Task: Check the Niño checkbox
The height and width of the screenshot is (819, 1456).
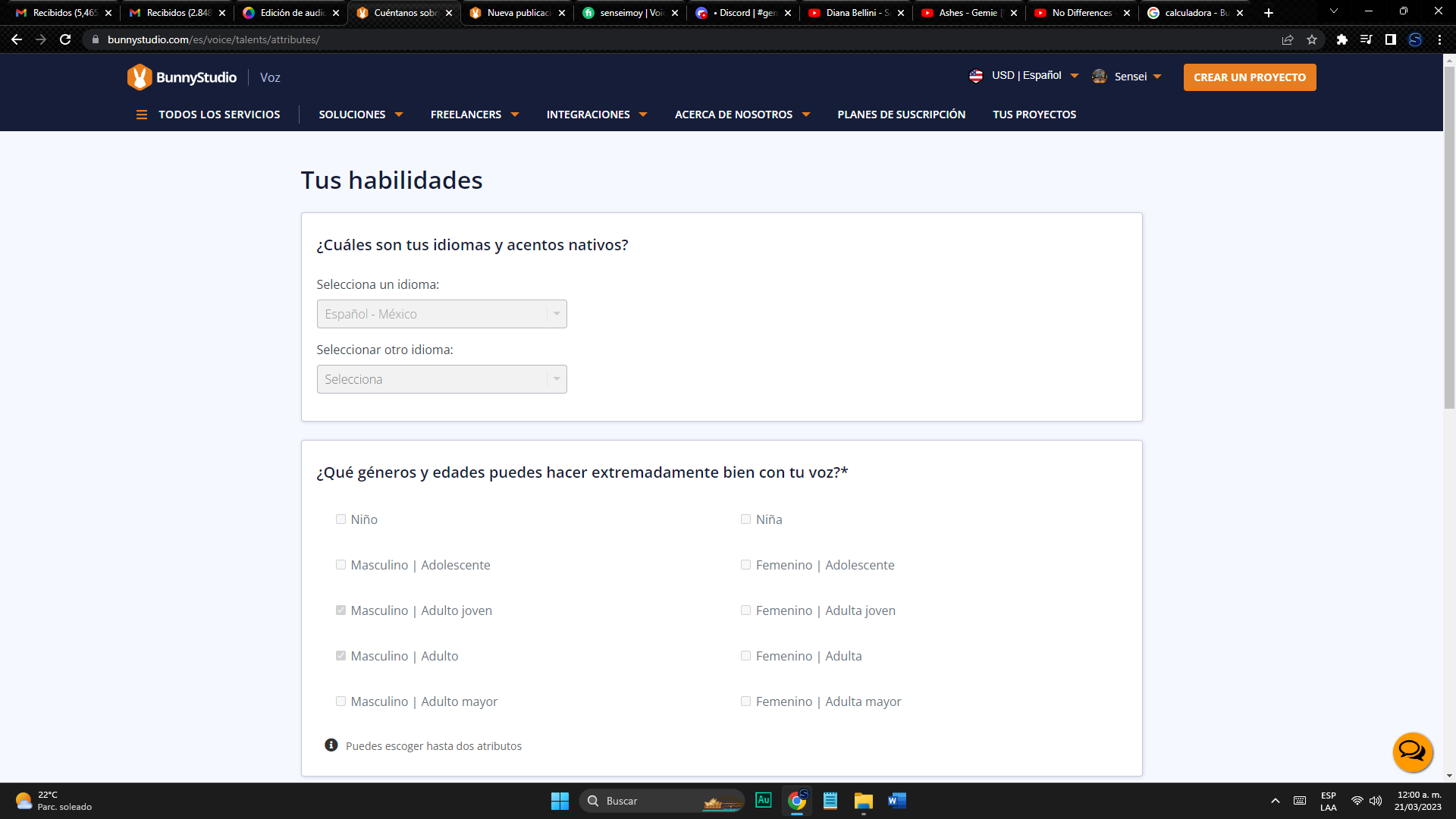Action: [340, 519]
